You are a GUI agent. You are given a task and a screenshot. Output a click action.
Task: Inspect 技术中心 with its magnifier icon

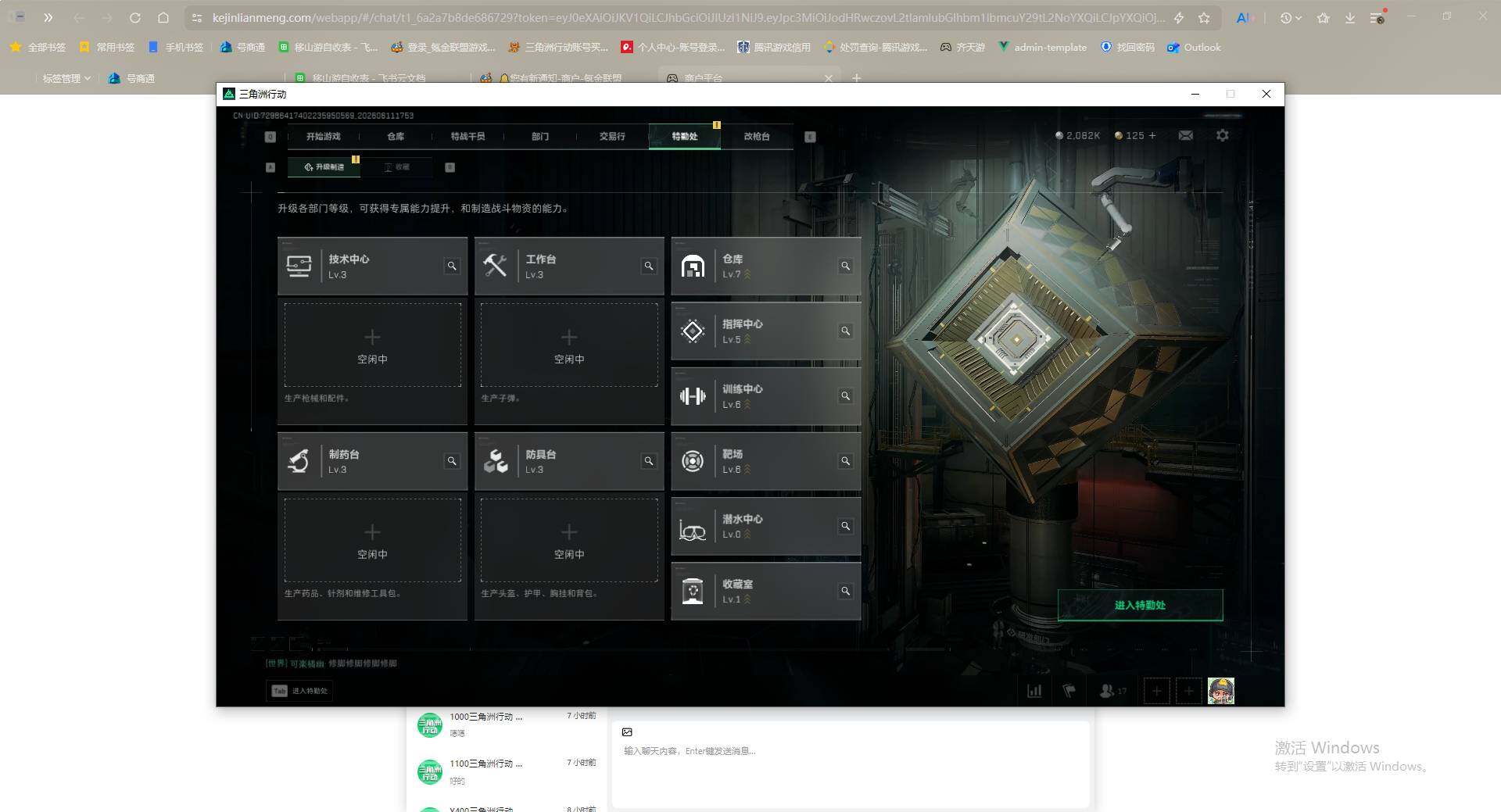(x=452, y=266)
